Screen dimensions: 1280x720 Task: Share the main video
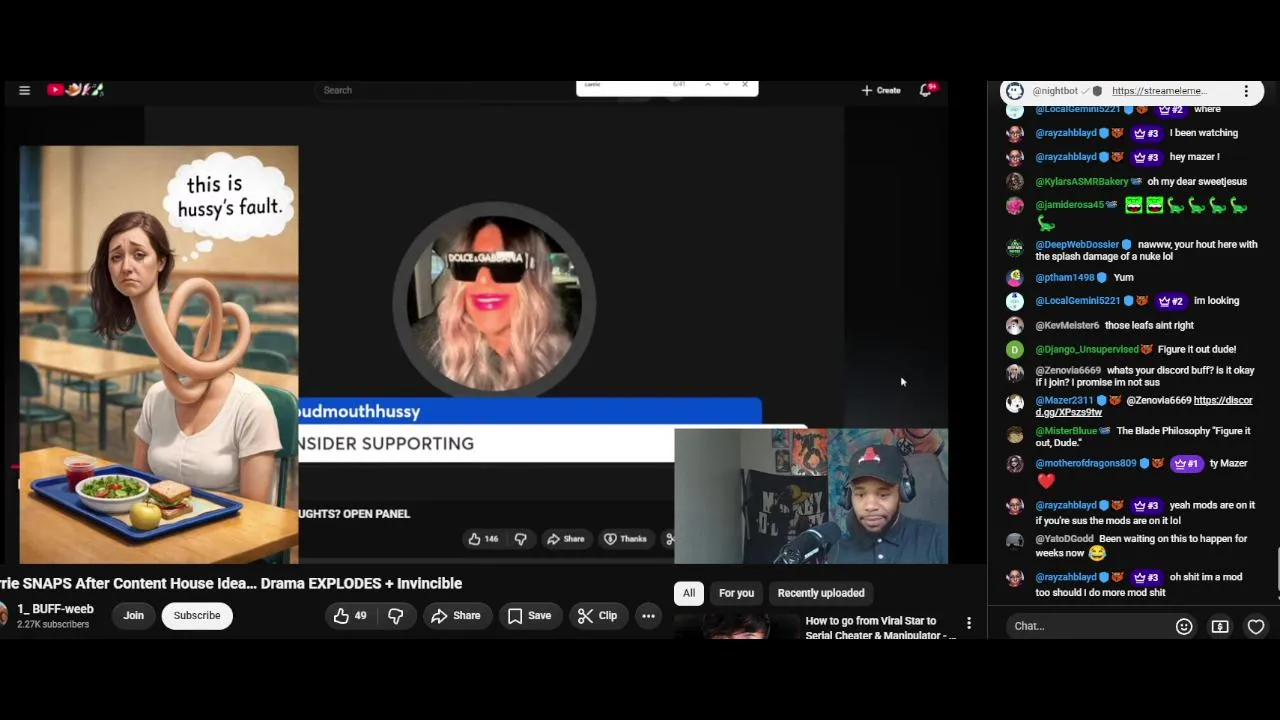(456, 616)
